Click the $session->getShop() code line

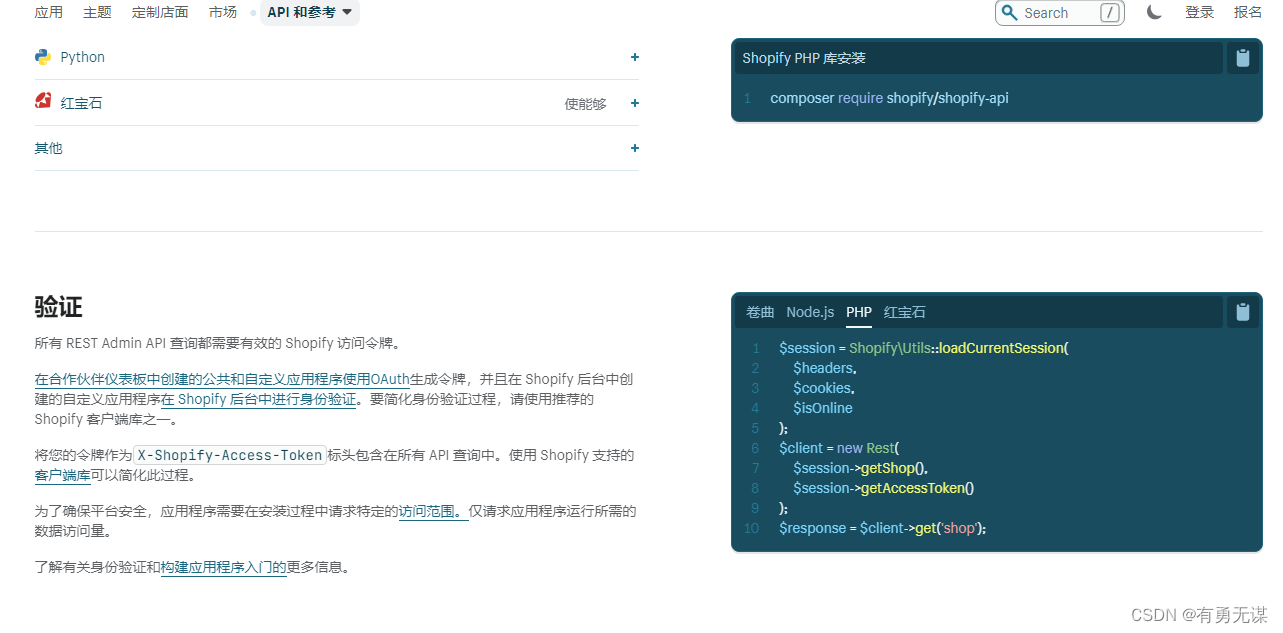[x=861, y=468]
